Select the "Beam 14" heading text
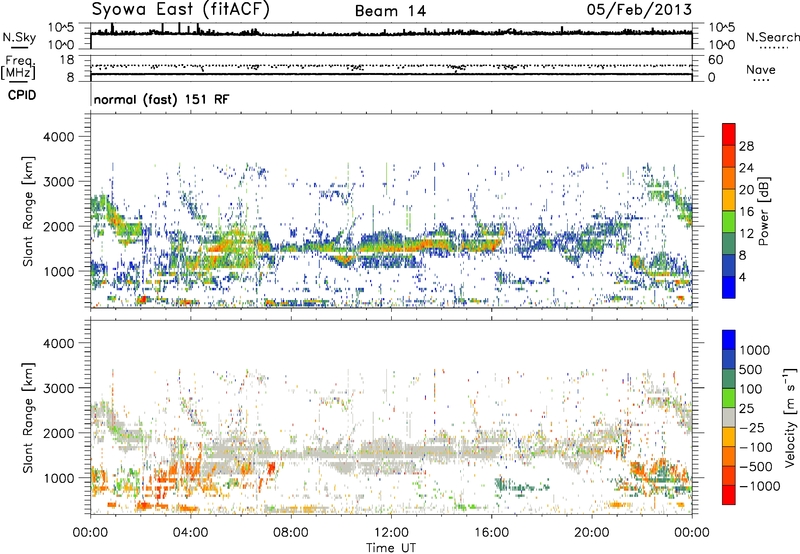 click(390, 11)
